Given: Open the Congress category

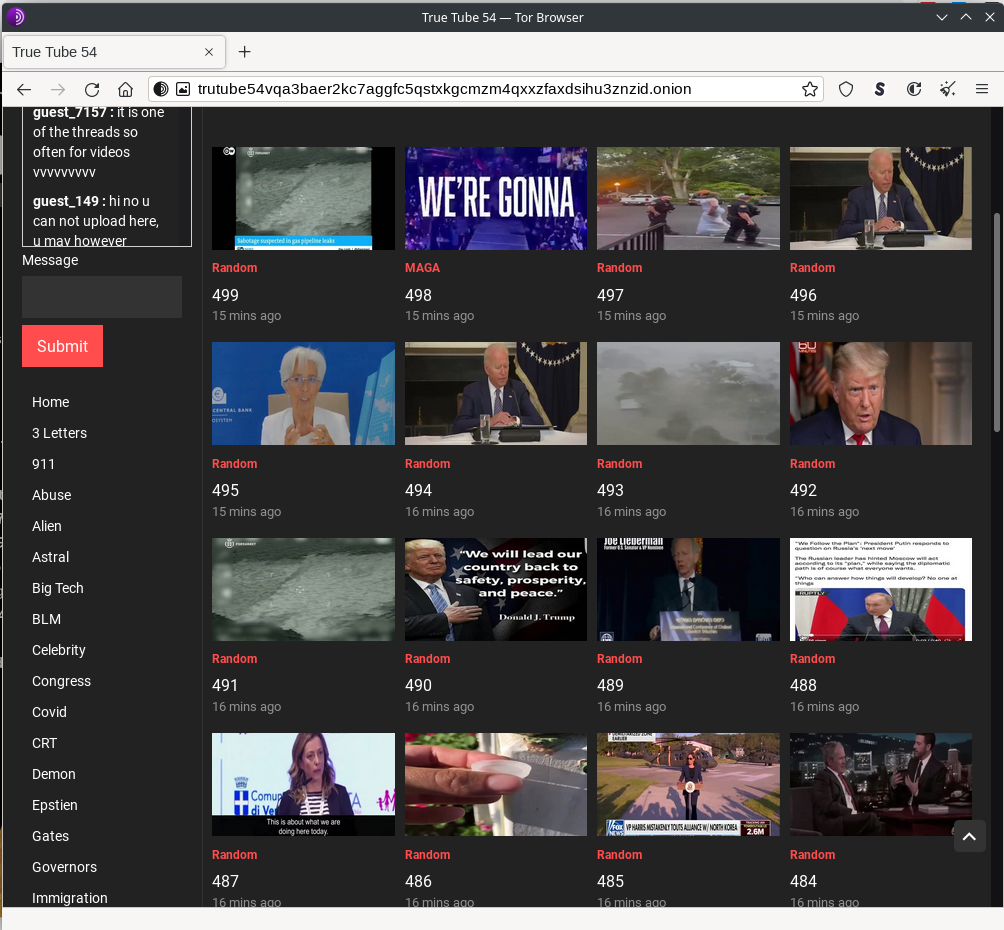Looking at the screenshot, I should (x=61, y=681).
